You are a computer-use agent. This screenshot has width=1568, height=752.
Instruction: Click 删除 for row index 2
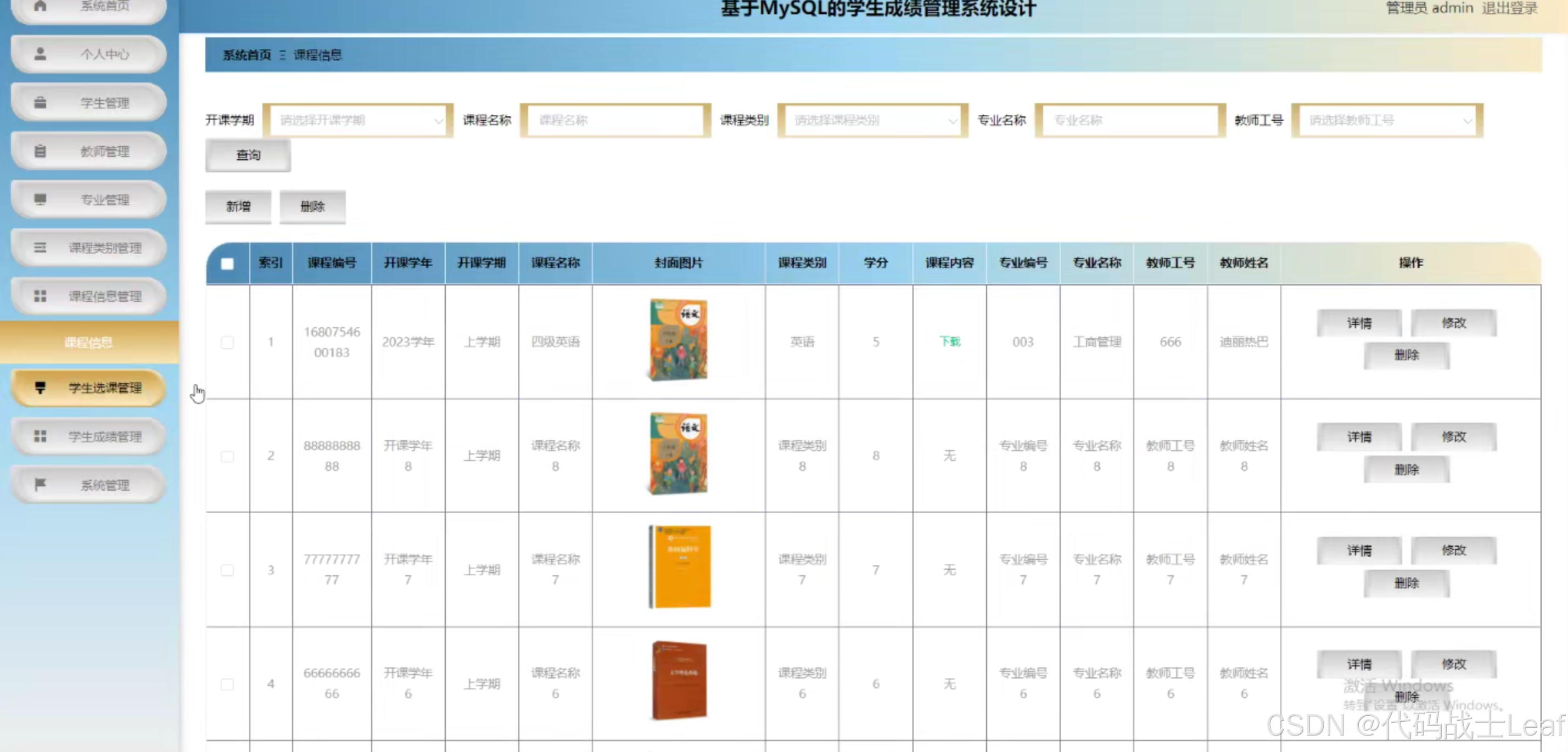pos(1406,470)
